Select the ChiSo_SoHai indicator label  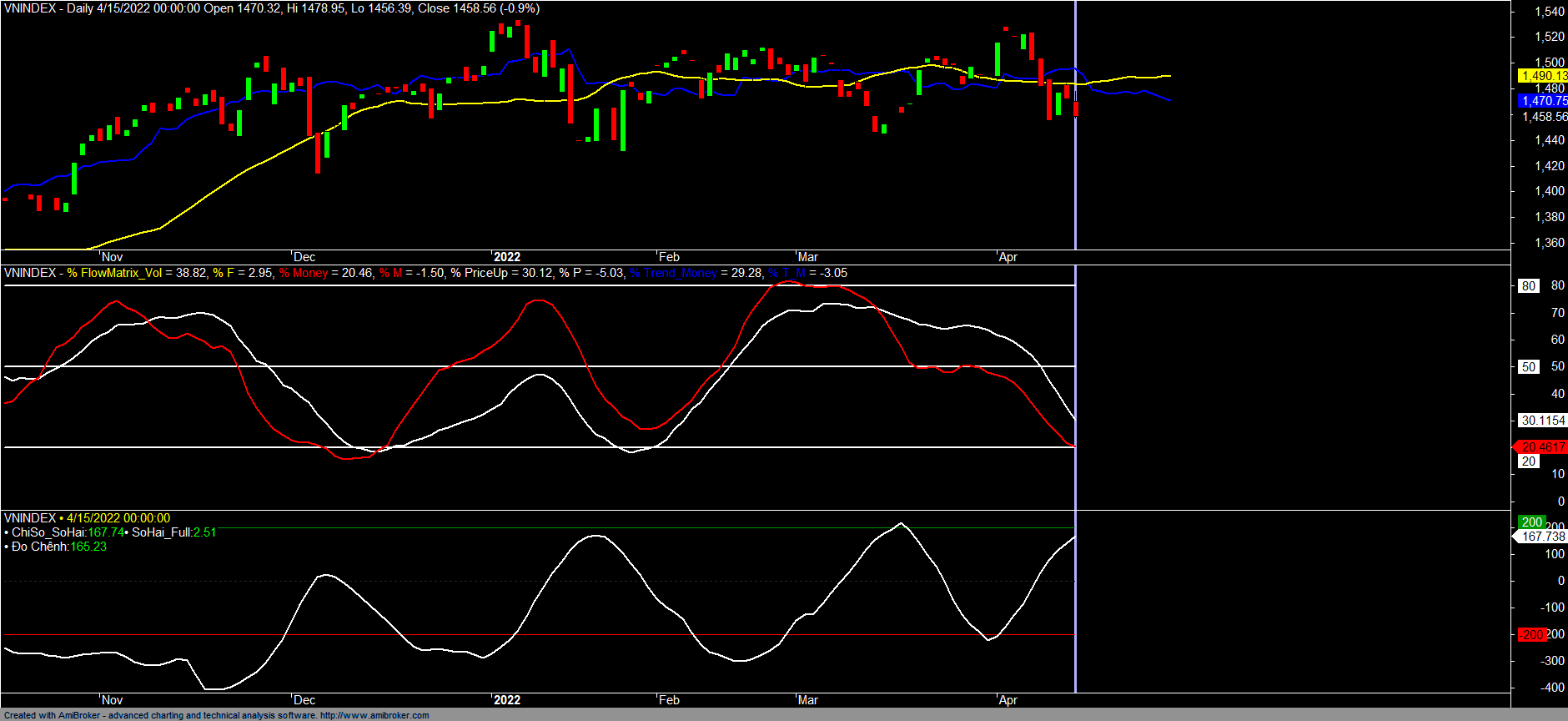tap(49, 532)
